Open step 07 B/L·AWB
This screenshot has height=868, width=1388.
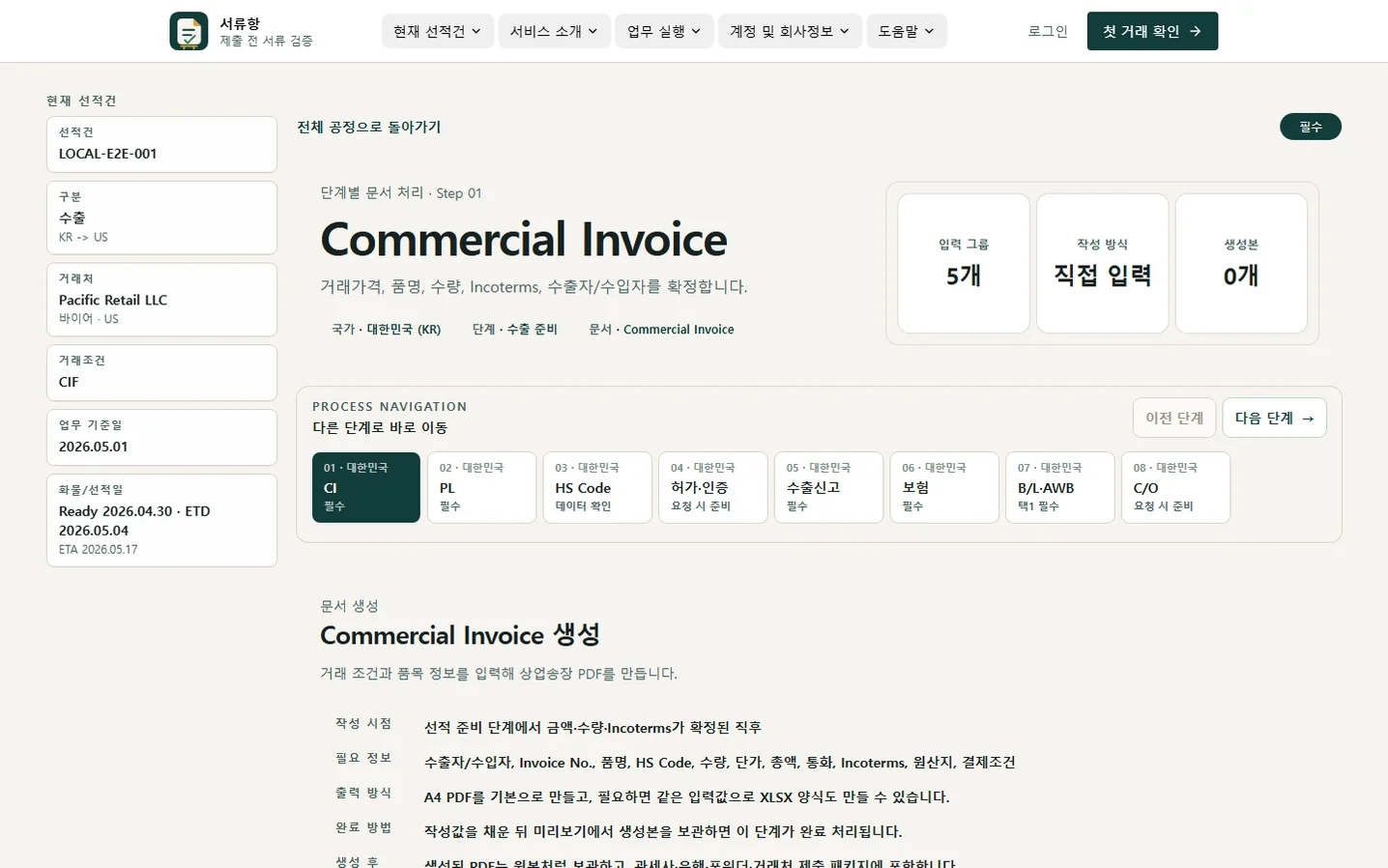(x=1060, y=487)
